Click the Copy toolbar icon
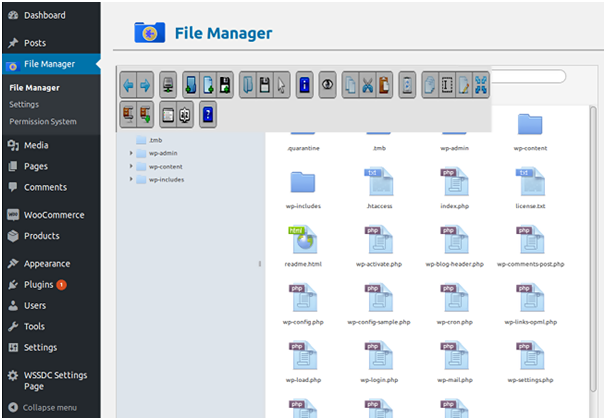This screenshot has height=420, width=606. (x=351, y=85)
